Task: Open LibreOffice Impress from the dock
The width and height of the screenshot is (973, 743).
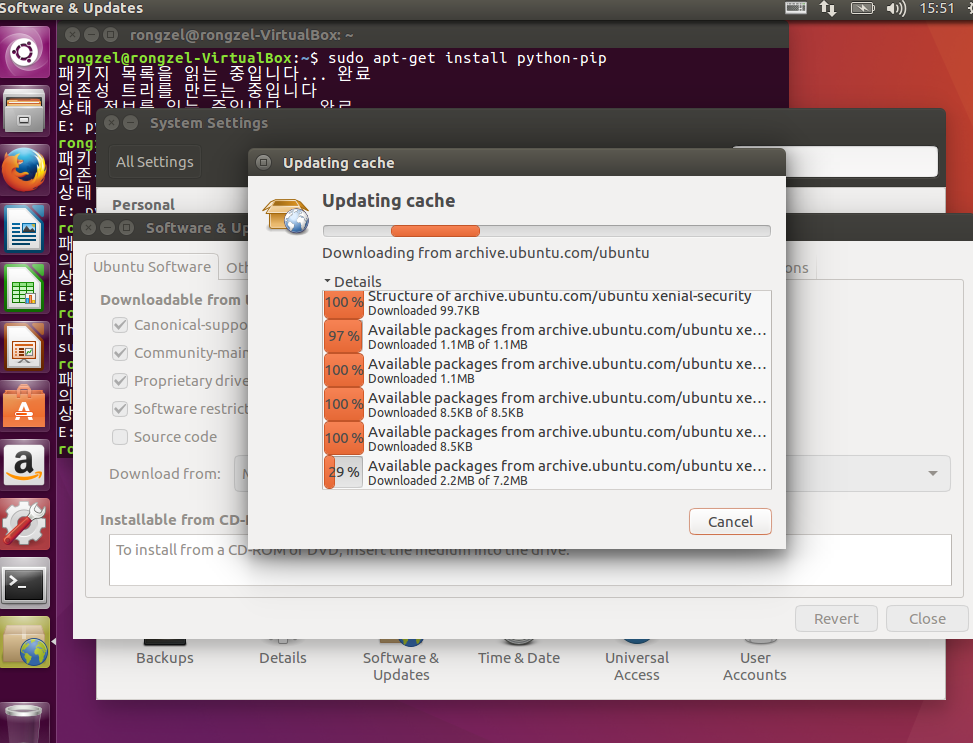Action: [x=24, y=347]
